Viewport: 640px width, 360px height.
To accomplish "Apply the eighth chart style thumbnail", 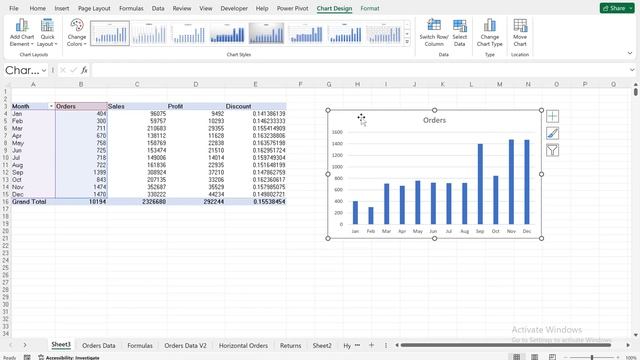I will click(x=384, y=33).
